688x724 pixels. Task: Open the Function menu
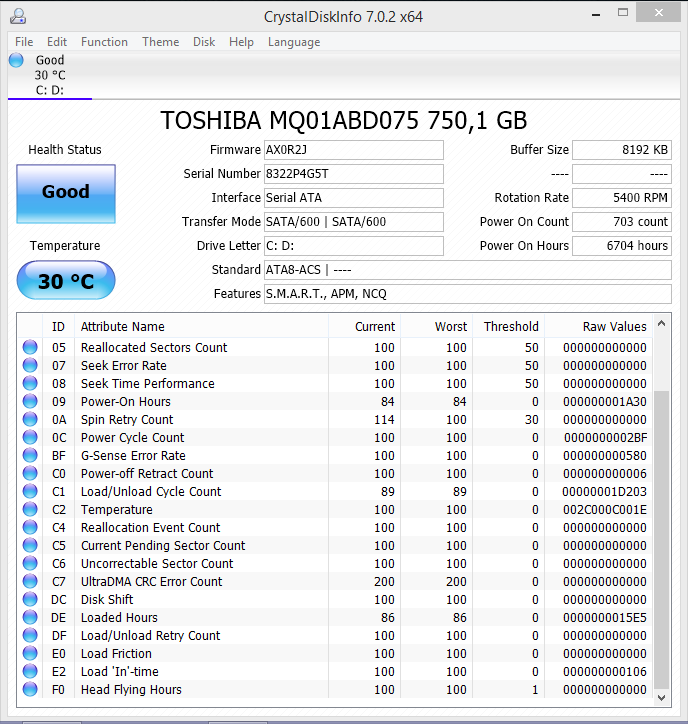pos(104,42)
